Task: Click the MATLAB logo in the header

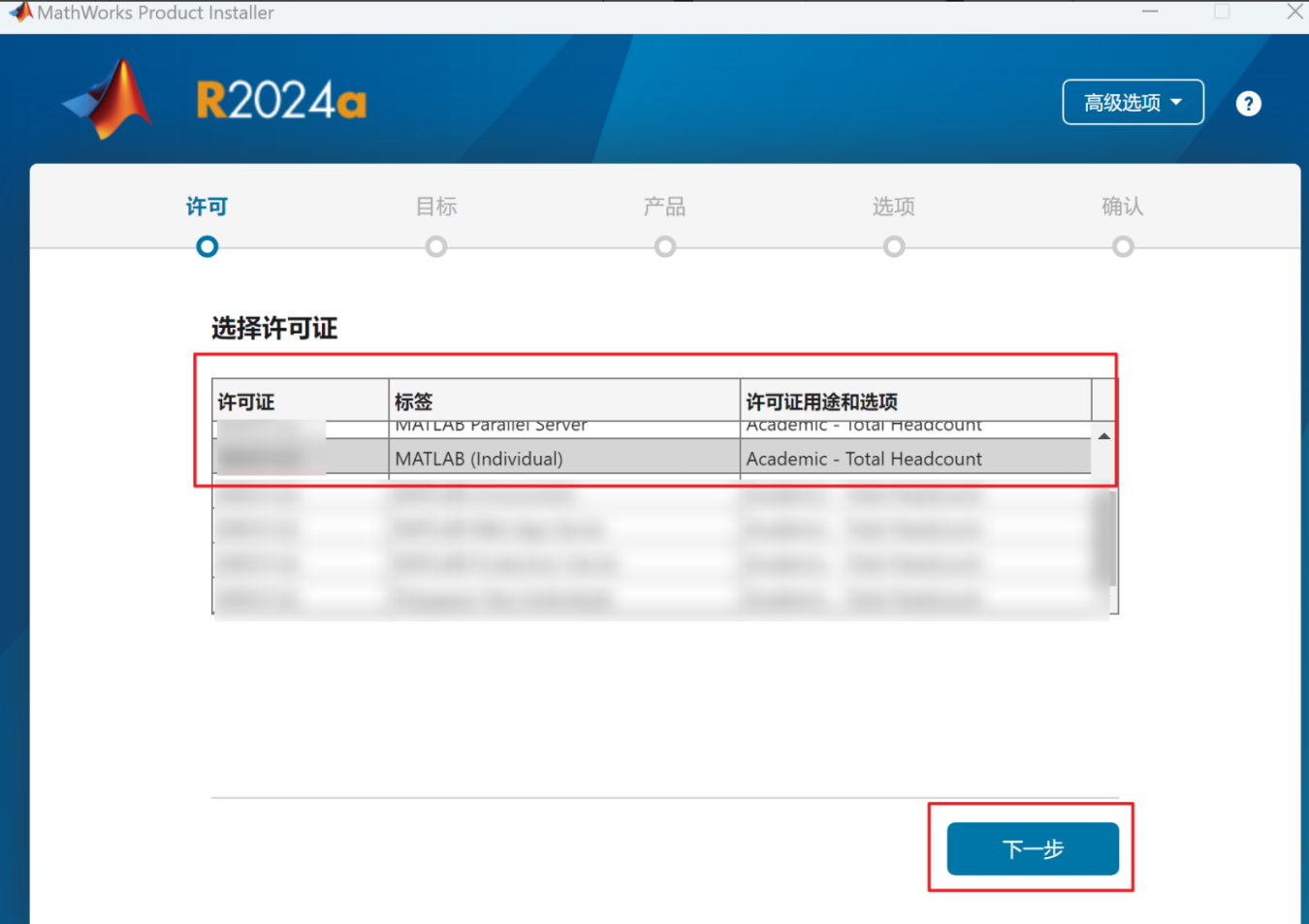Action: point(108,99)
